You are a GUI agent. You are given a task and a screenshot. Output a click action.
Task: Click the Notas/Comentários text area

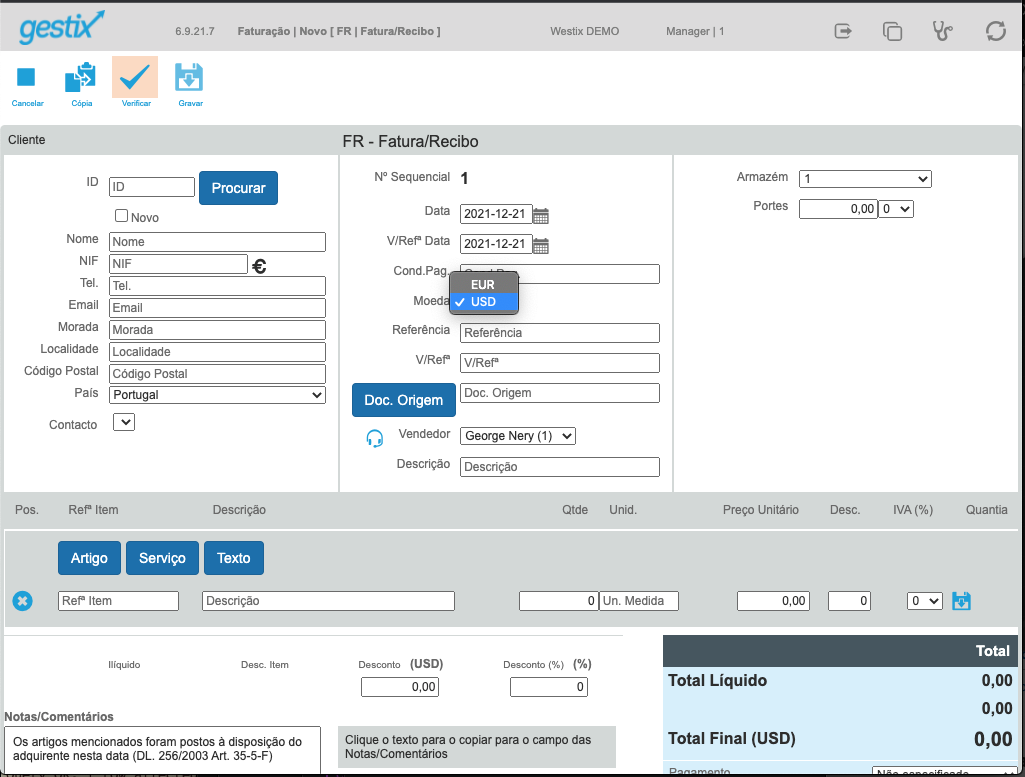point(162,750)
